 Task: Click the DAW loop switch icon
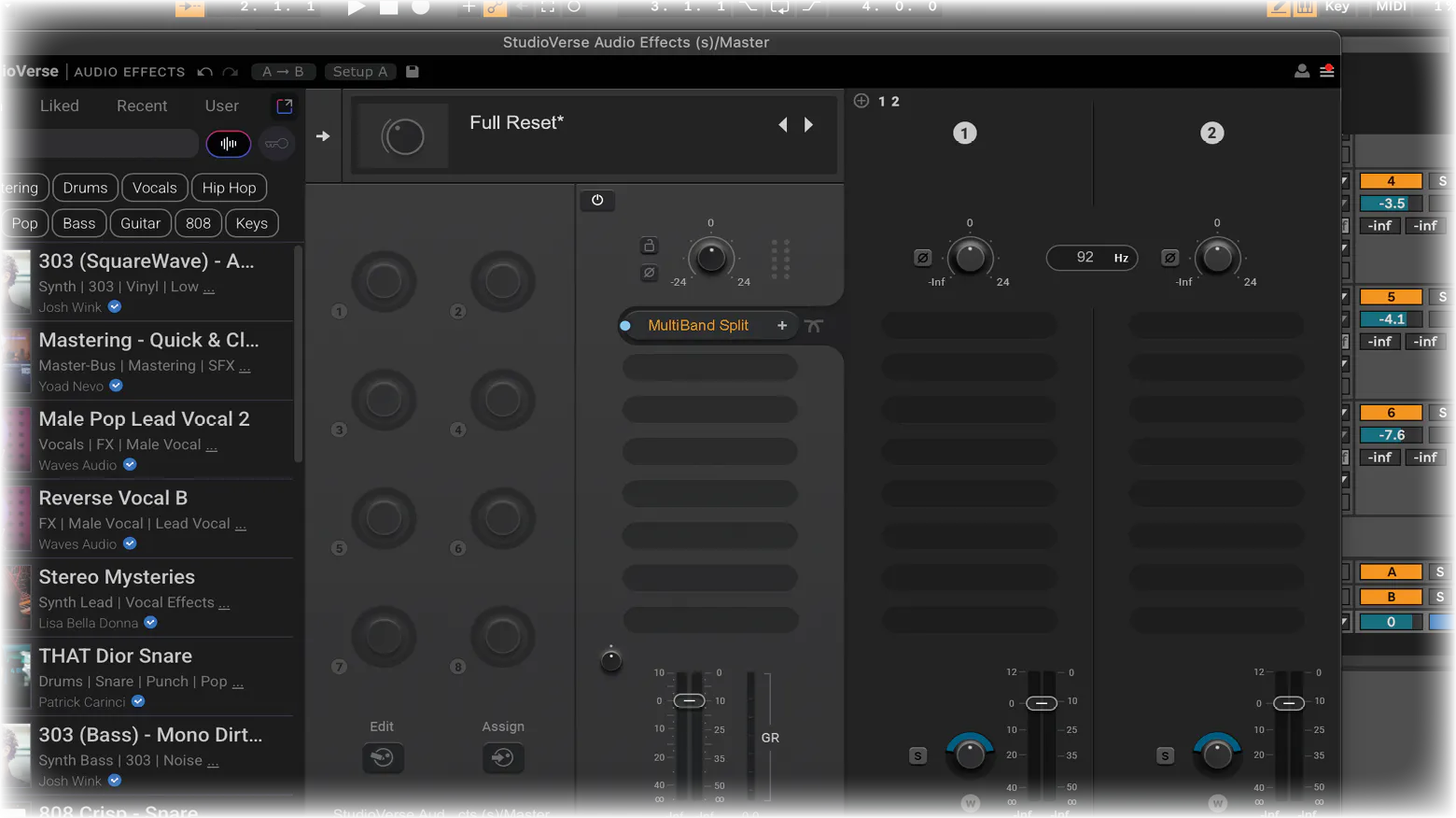pyautogui.click(x=779, y=7)
